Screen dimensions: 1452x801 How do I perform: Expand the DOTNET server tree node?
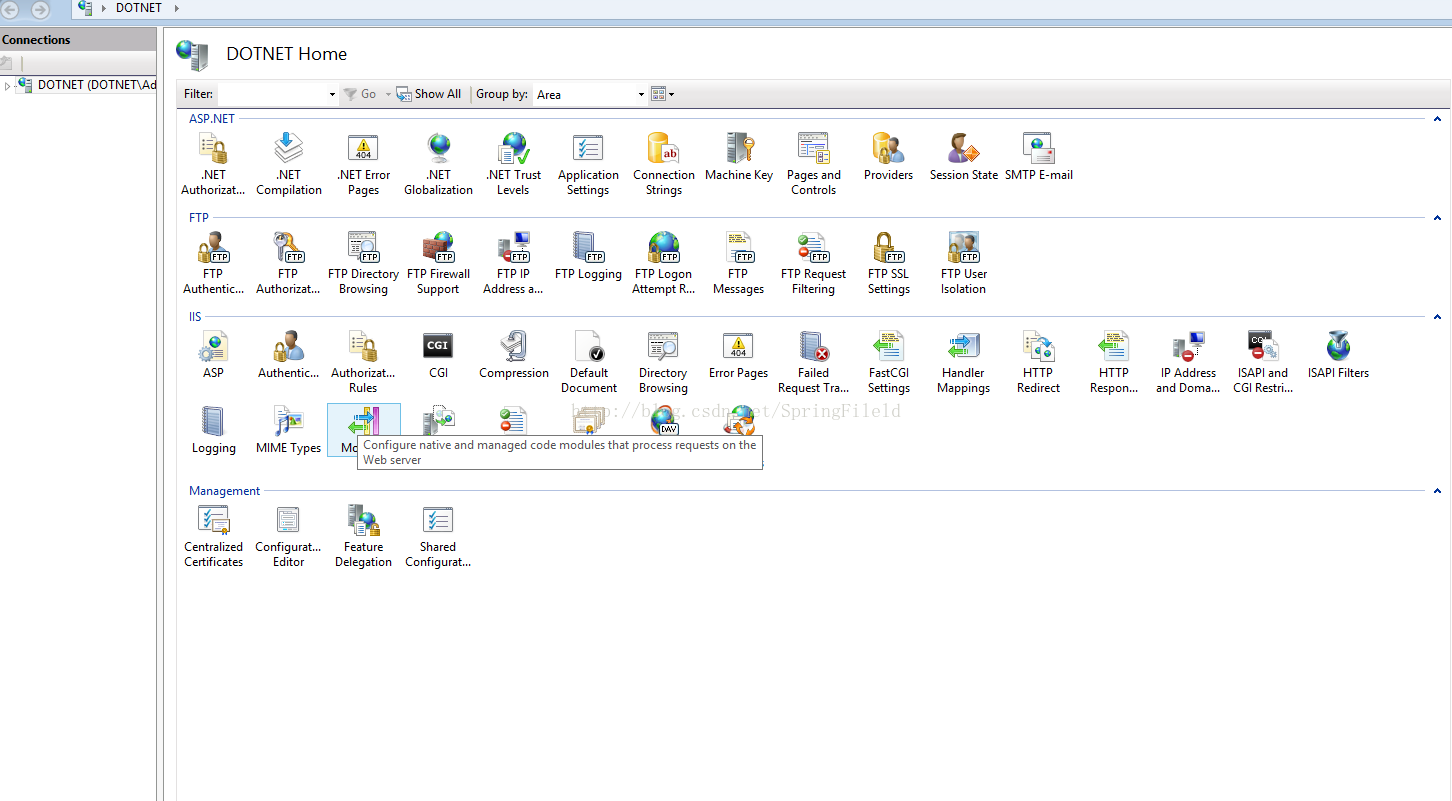point(7,86)
